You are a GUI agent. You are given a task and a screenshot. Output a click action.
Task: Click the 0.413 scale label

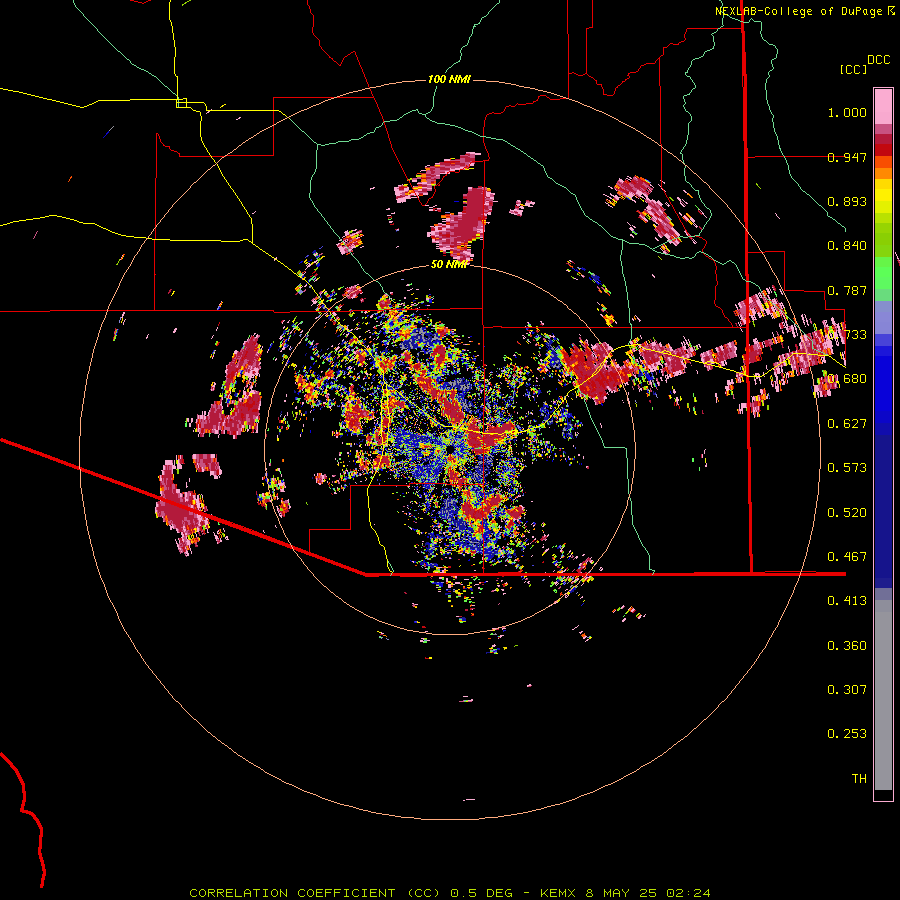[x=847, y=601]
